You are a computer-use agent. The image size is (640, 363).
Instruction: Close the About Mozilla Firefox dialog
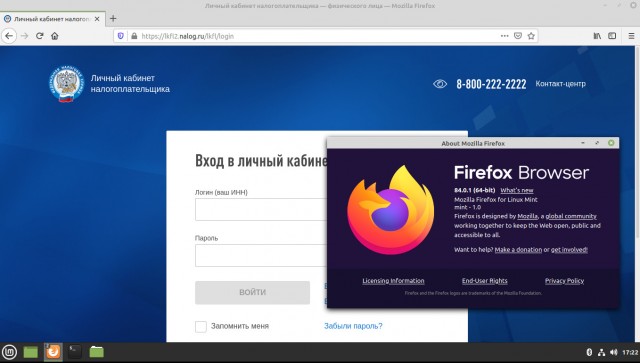point(611,143)
